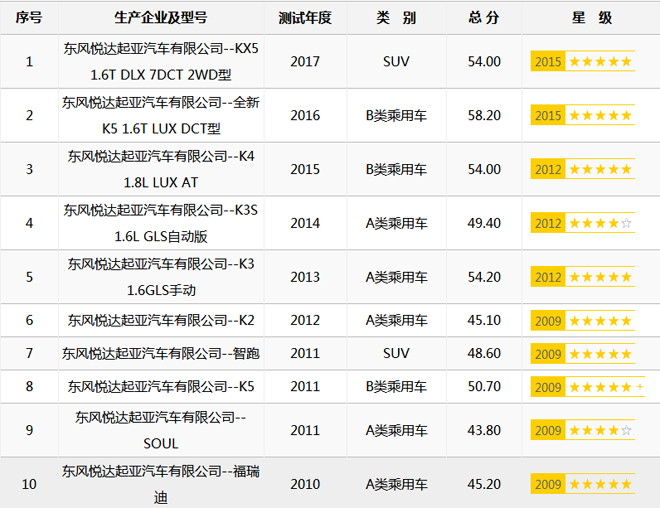Click the 序号 column header
This screenshot has height=508, width=660.
[x=29, y=18]
